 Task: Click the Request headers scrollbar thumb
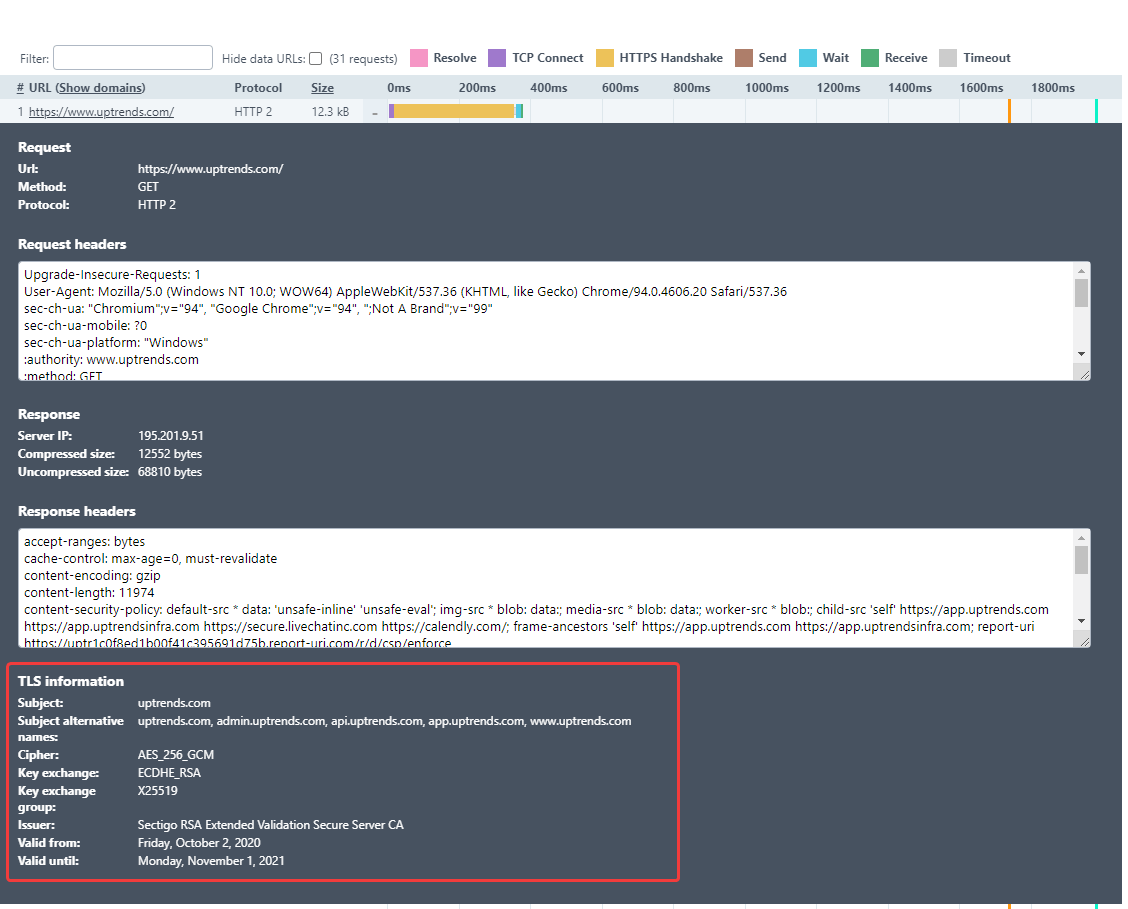[1081, 293]
